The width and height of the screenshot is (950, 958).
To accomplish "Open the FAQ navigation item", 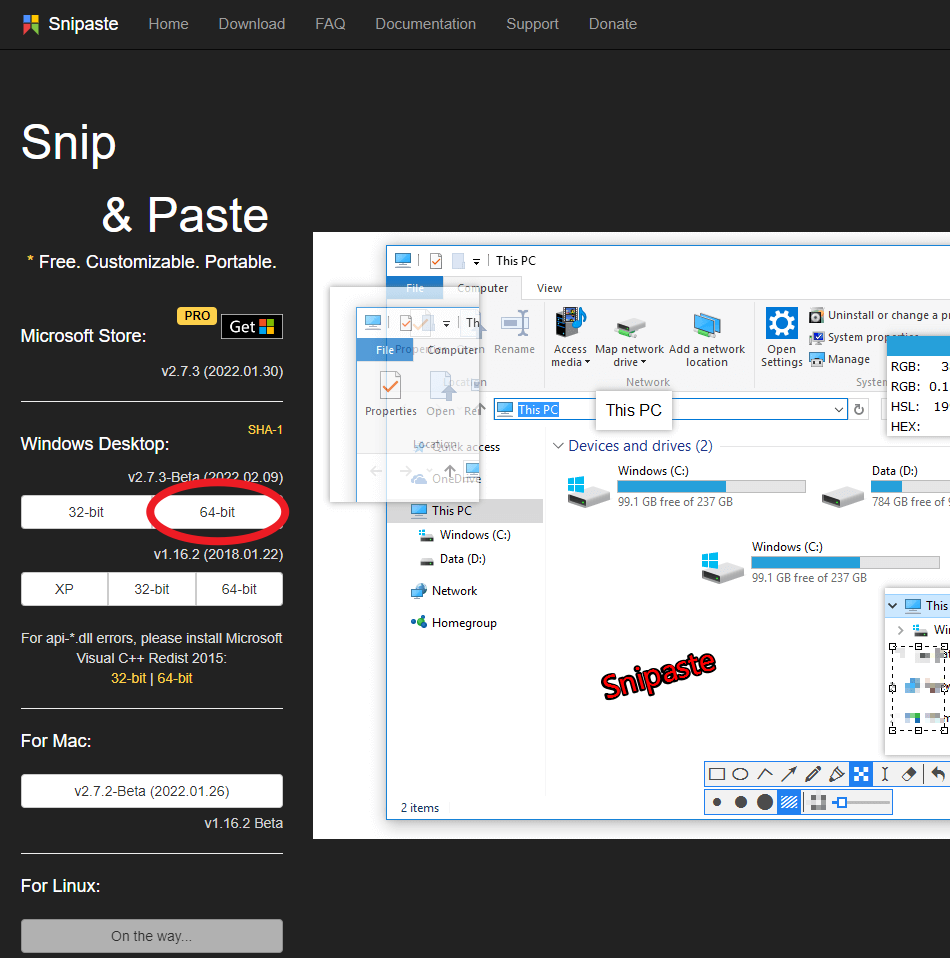I will tap(331, 24).
